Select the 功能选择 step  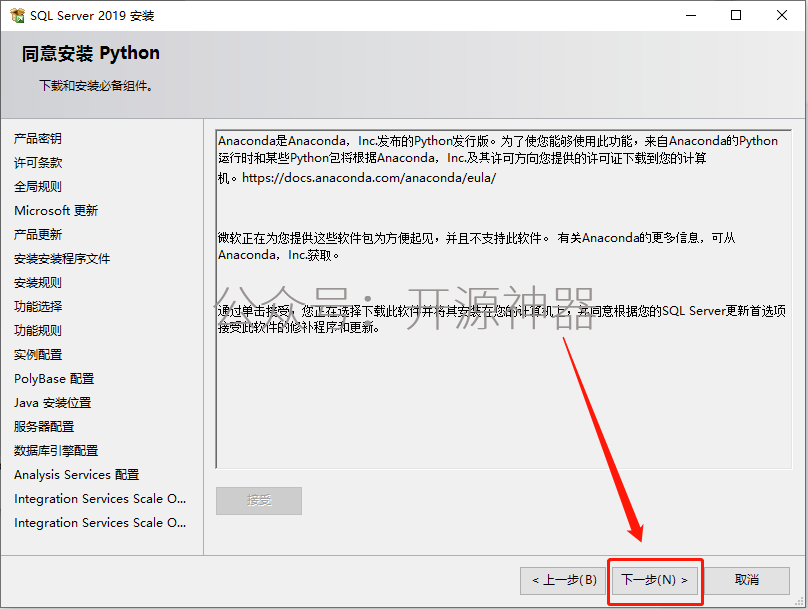tap(38, 307)
